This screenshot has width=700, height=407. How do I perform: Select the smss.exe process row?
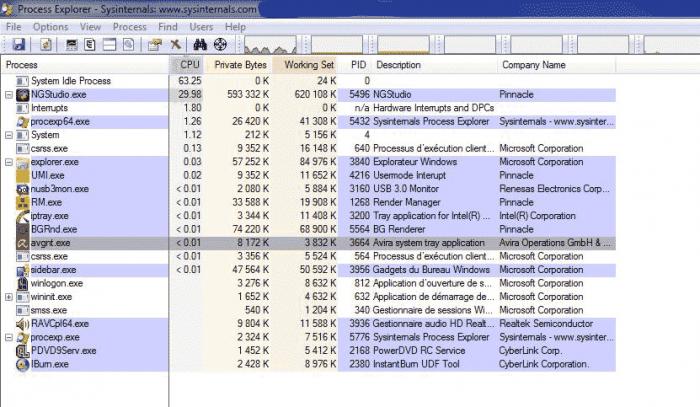click(x=308, y=310)
